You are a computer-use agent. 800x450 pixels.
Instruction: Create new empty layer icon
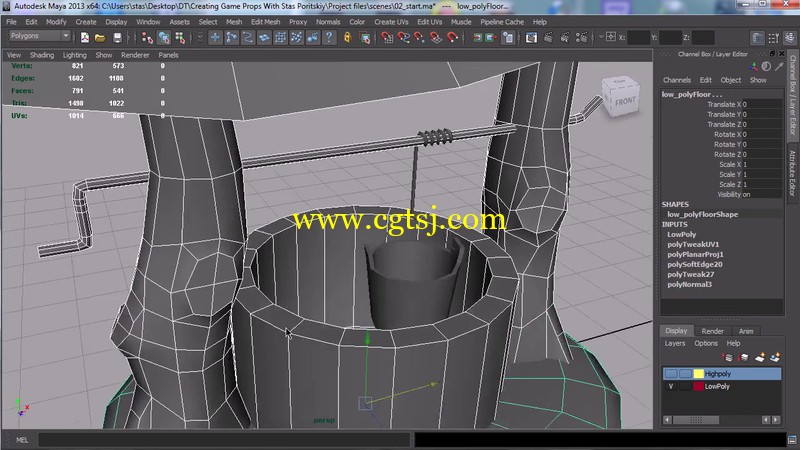[x=760, y=357]
